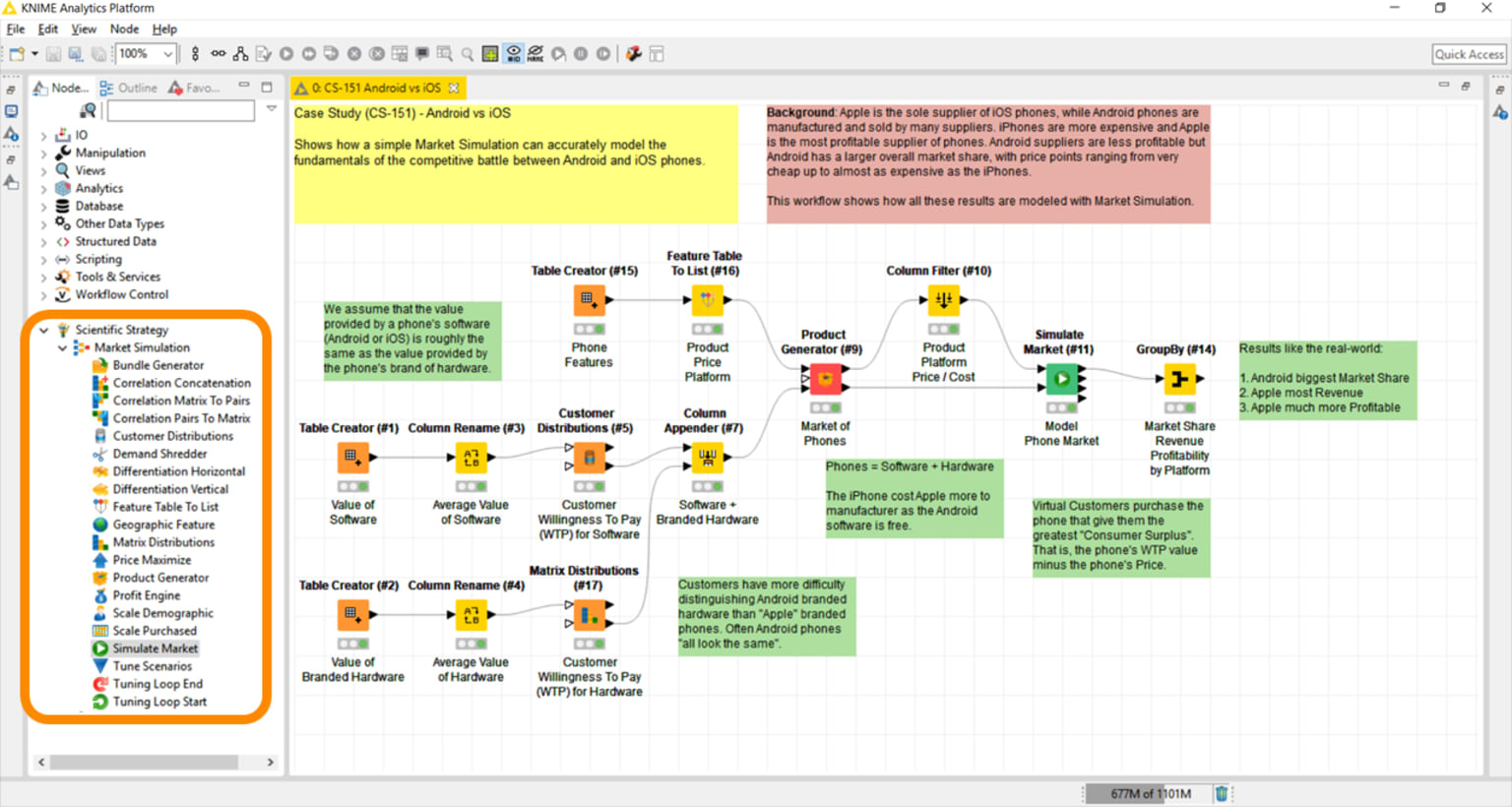Open the new workflow dropdown arrow
Image resolution: width=1512 pixels, height=807 pixels.
tap(34, 54)
